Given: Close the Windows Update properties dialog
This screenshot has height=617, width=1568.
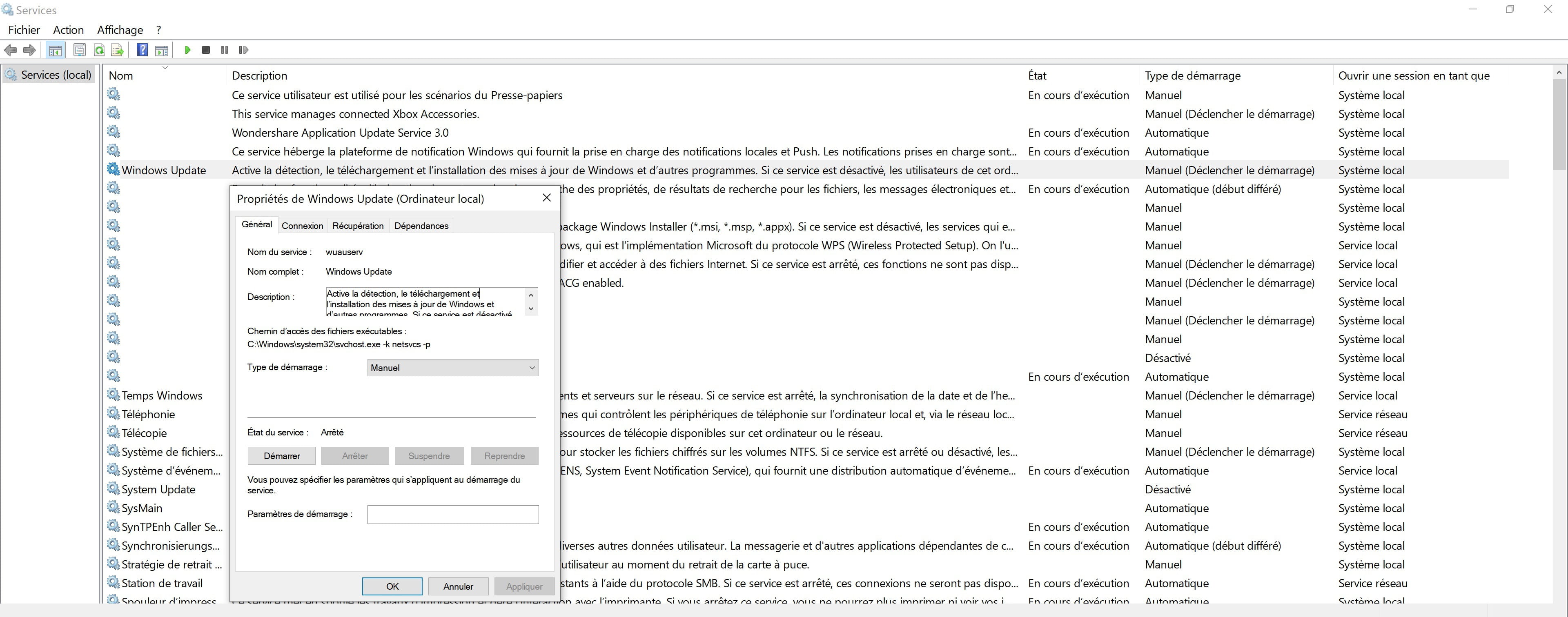Looking at the screenshot, I should click(x=547, y=198).
